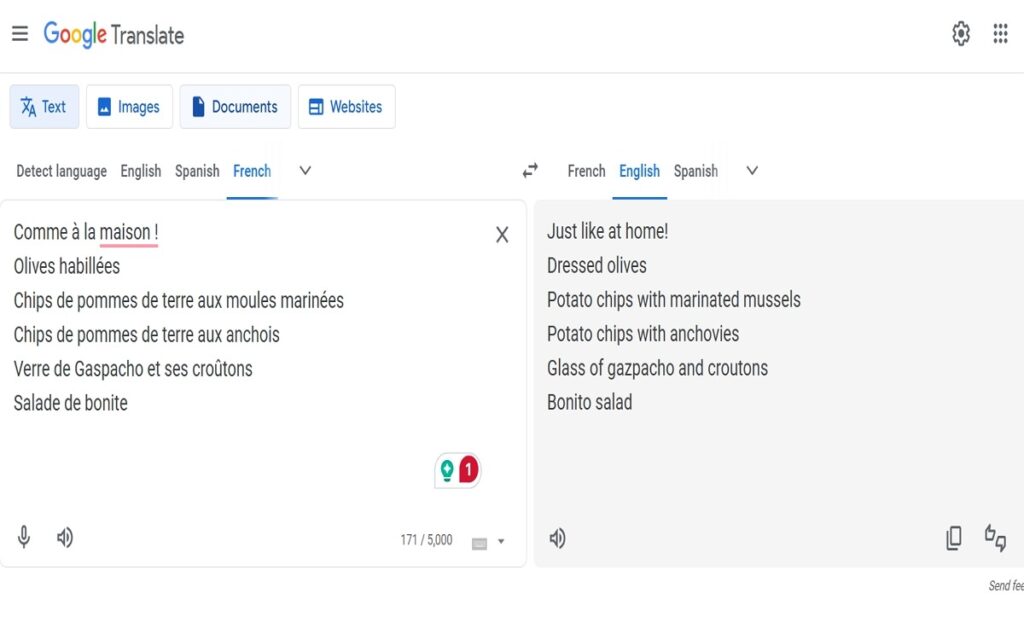
Task: Rate this translation thumbs icon
Action: click(x=995, y=538)
